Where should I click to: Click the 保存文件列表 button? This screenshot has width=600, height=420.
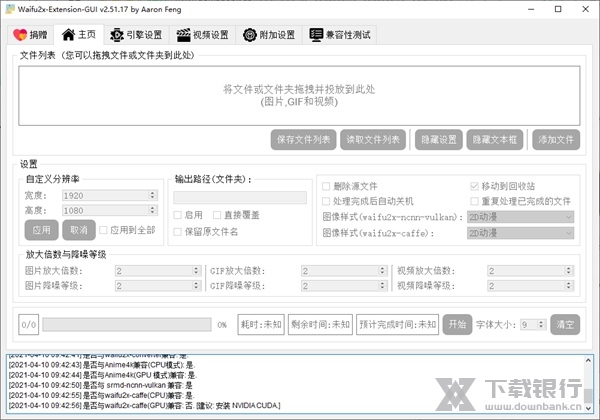[x=303, y=140]
